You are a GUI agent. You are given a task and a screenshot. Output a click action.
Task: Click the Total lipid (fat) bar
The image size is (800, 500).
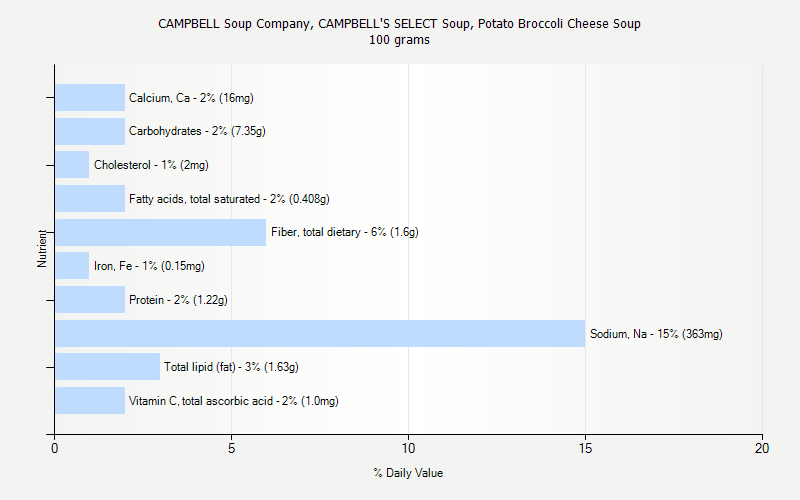[107, 366]
